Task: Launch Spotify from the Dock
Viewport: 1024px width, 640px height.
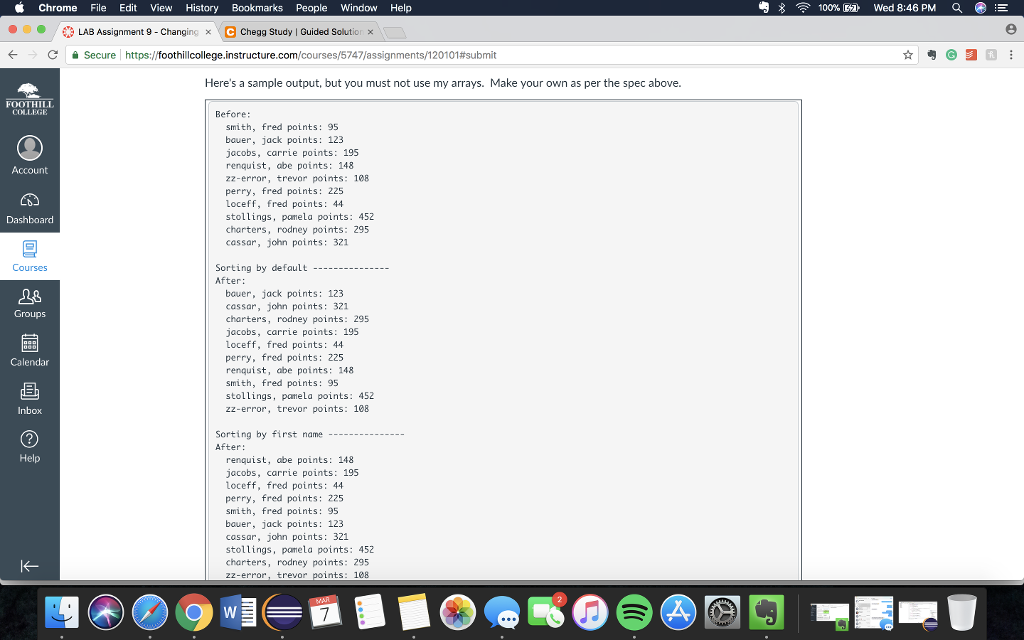Action: pyautogui.click(x=635, y=611)
